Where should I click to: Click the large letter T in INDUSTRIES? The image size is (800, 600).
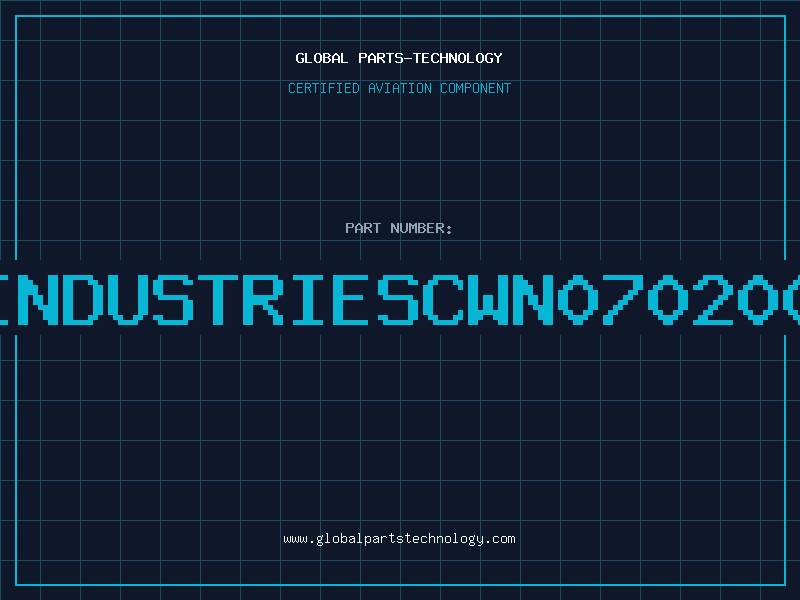point(218,299)
